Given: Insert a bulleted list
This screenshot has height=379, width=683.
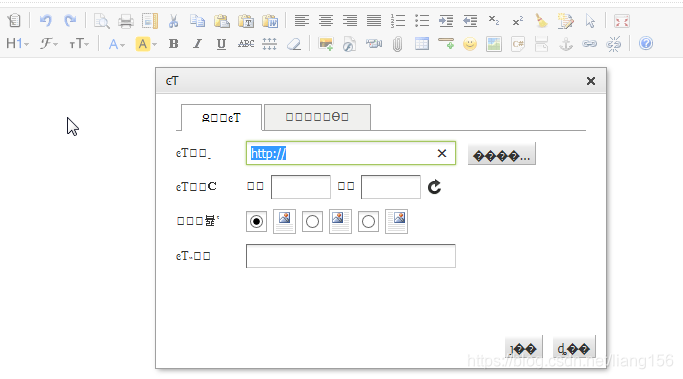Looking at the screenshot, I should [x=422, y=20].
